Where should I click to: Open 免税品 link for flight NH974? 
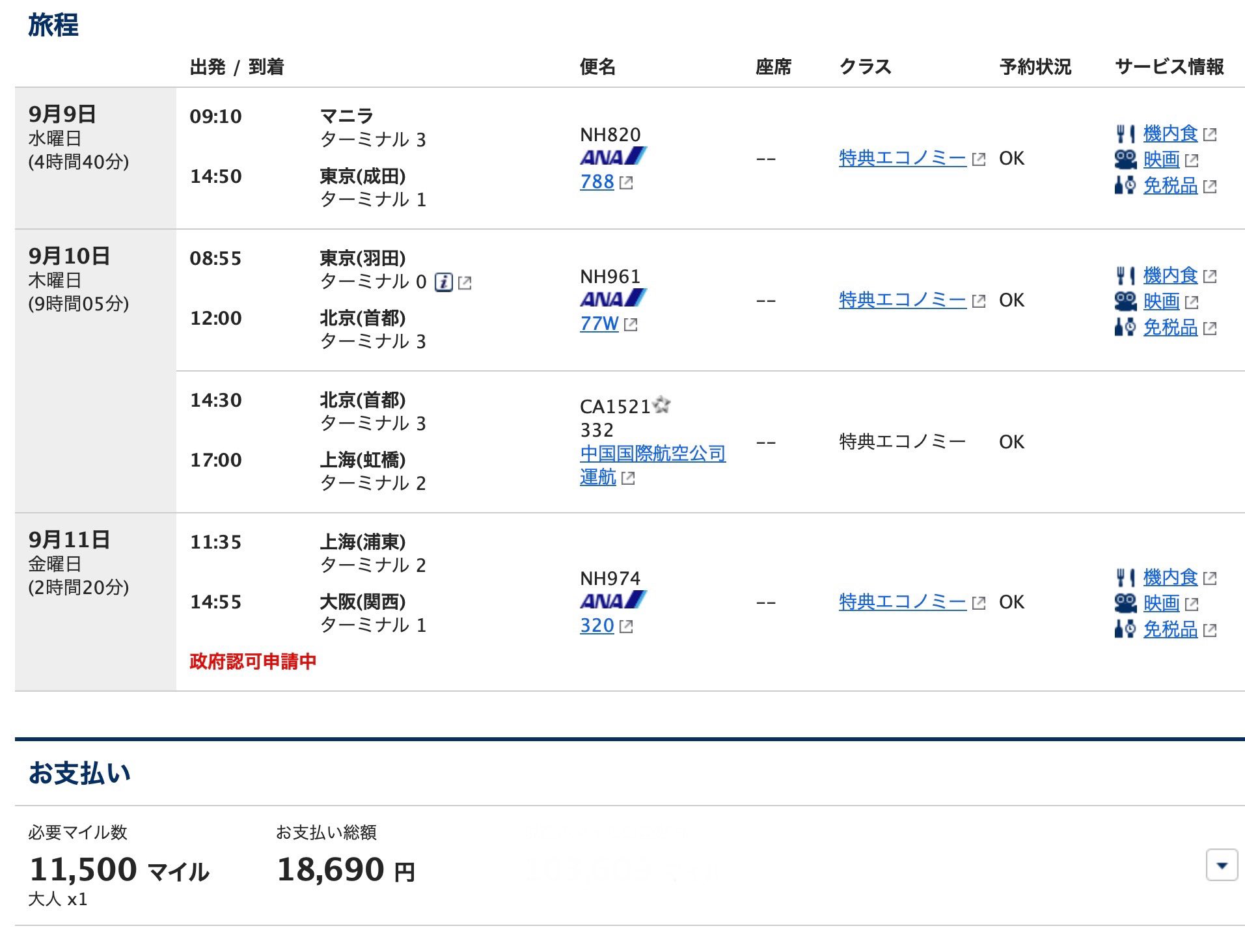pyautogui.click(x=1170, y=630)
